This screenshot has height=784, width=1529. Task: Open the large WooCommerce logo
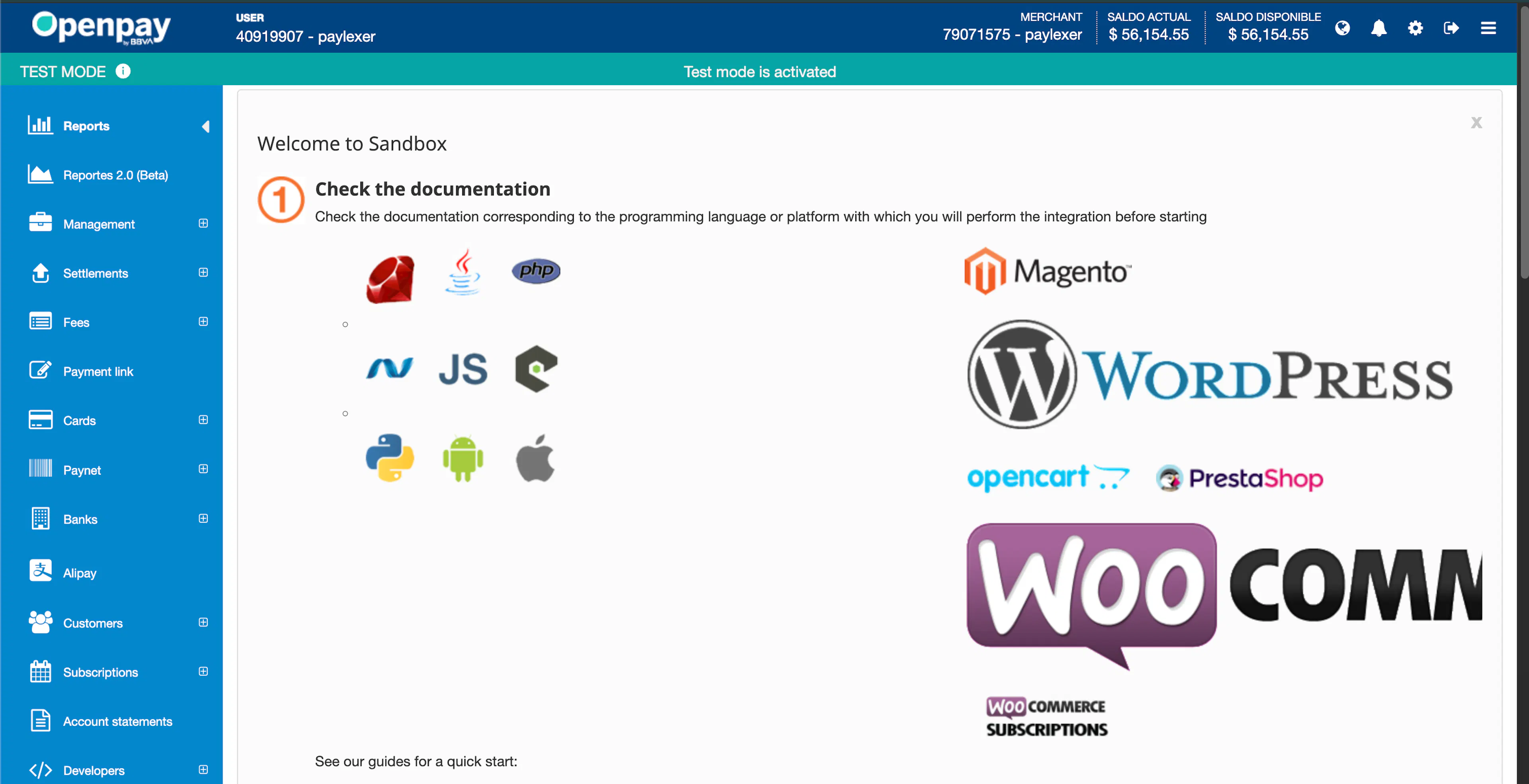coord(1224,596)
